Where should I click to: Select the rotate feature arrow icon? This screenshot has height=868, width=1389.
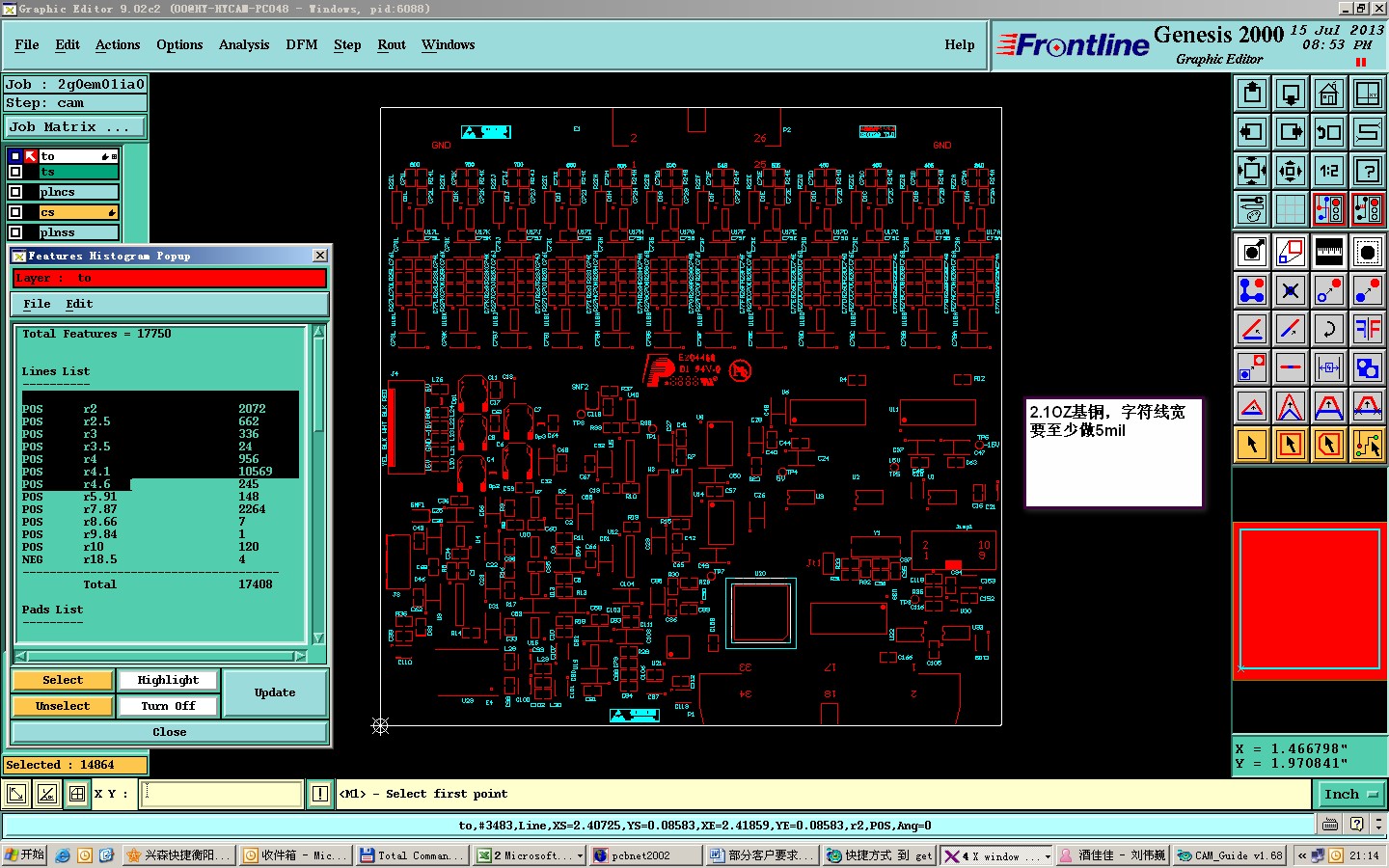coord(1328,329)
